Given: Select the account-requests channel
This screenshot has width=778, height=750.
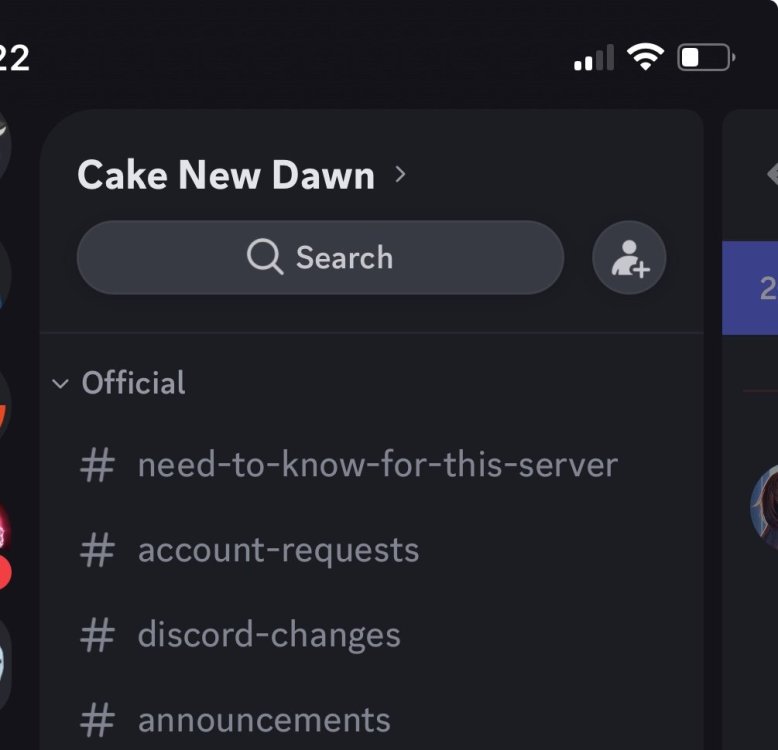Looking at the screenshot, I should click(x=278, y=550).
